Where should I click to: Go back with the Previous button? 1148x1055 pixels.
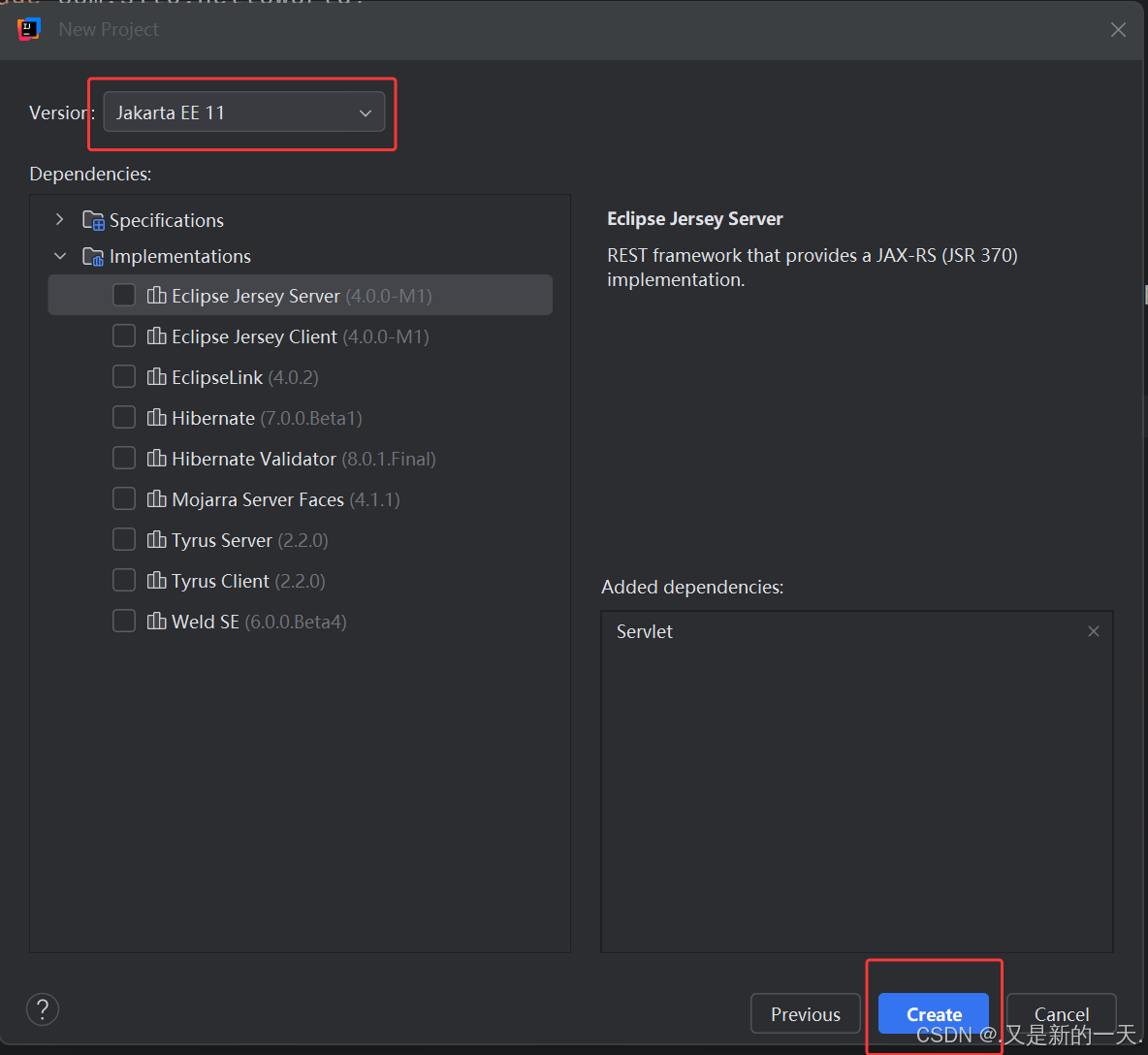[x=806, y=1013]
